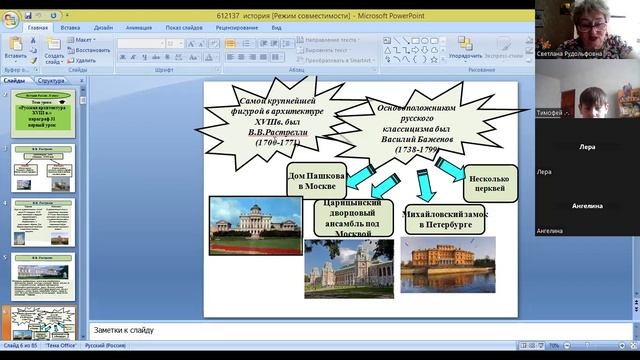Select the bulleted list icon

point(230,44)
